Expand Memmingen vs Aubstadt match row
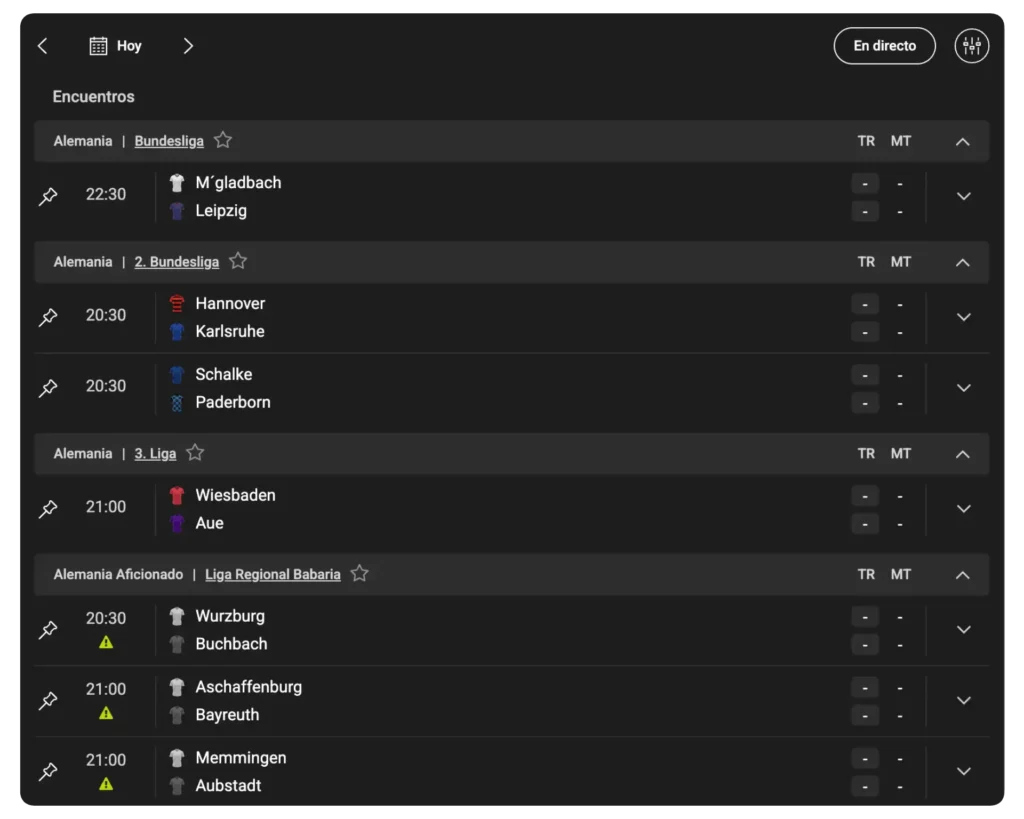This screenshot has width=1024, height=819. point(964,771)
